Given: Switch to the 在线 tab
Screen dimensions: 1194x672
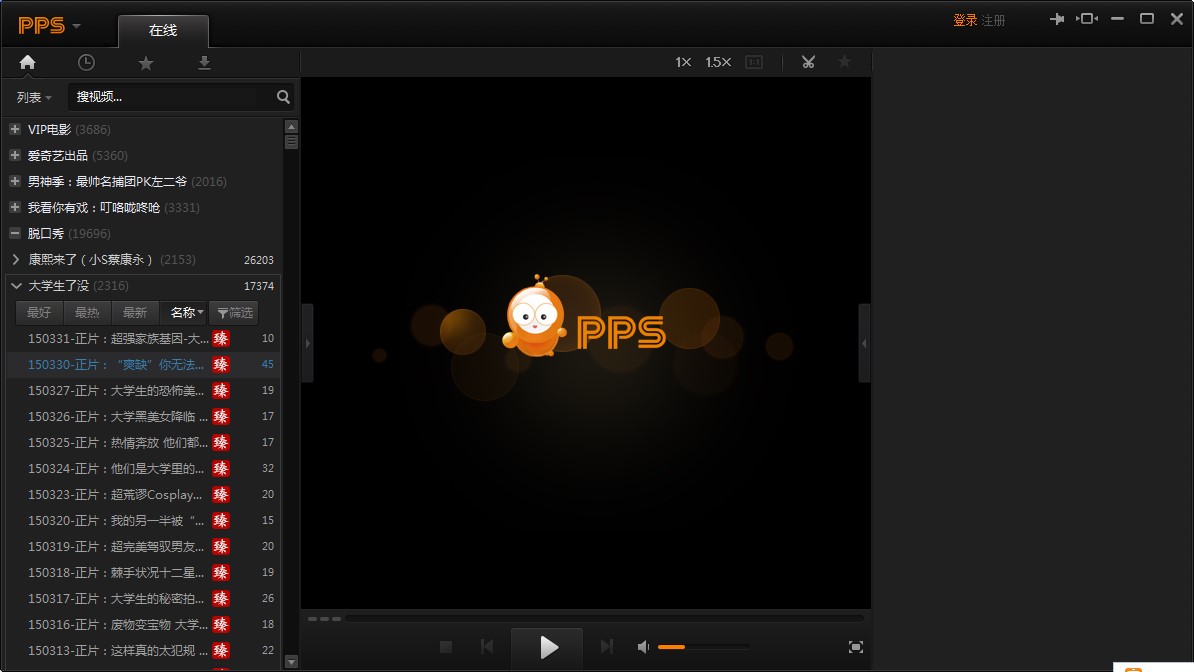Looking at the screenshot, I should click(x=163, y=31).
